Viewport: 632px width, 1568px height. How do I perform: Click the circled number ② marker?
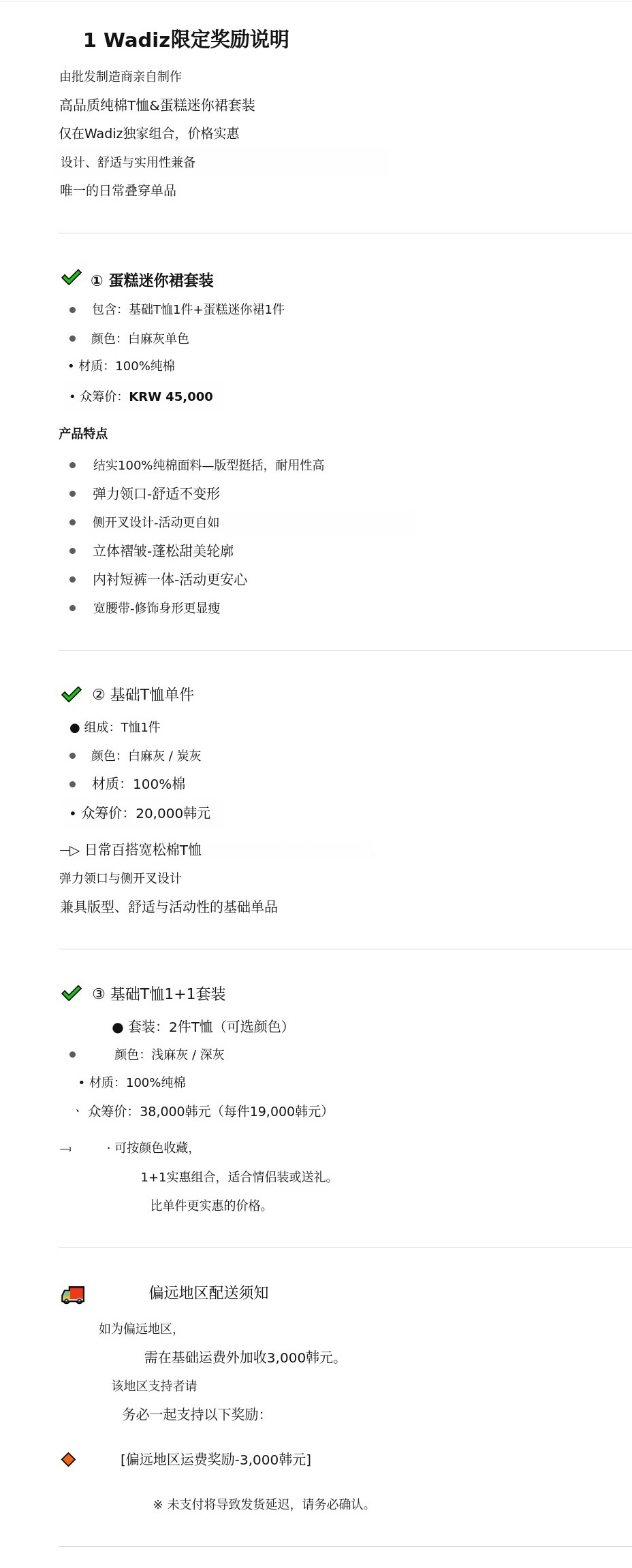(99, 694)
